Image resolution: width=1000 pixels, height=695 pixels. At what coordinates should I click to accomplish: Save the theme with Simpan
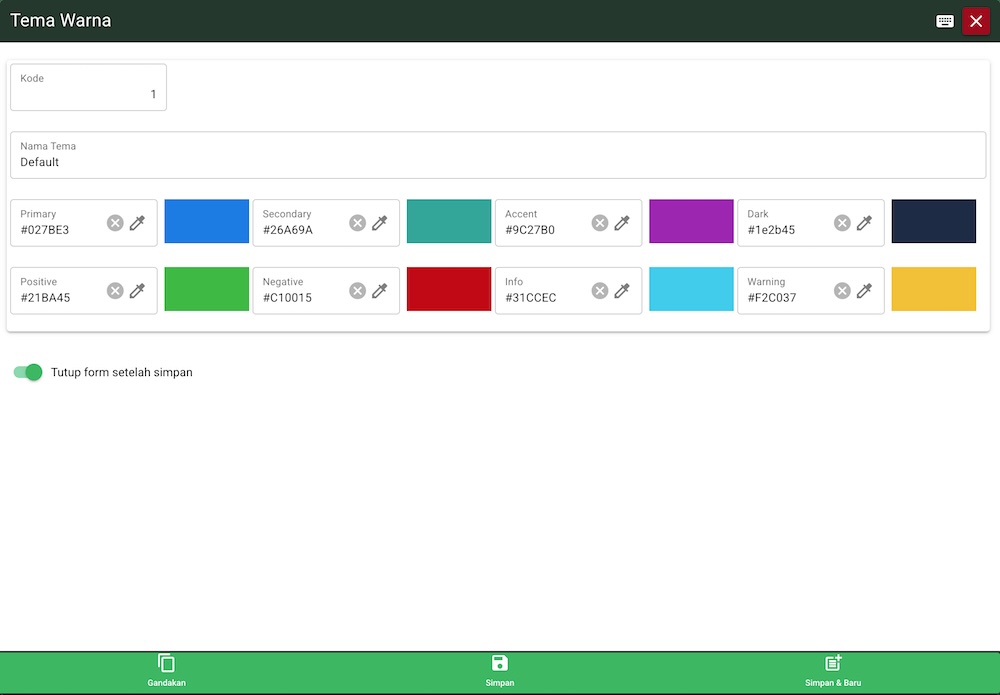point(500,670)
